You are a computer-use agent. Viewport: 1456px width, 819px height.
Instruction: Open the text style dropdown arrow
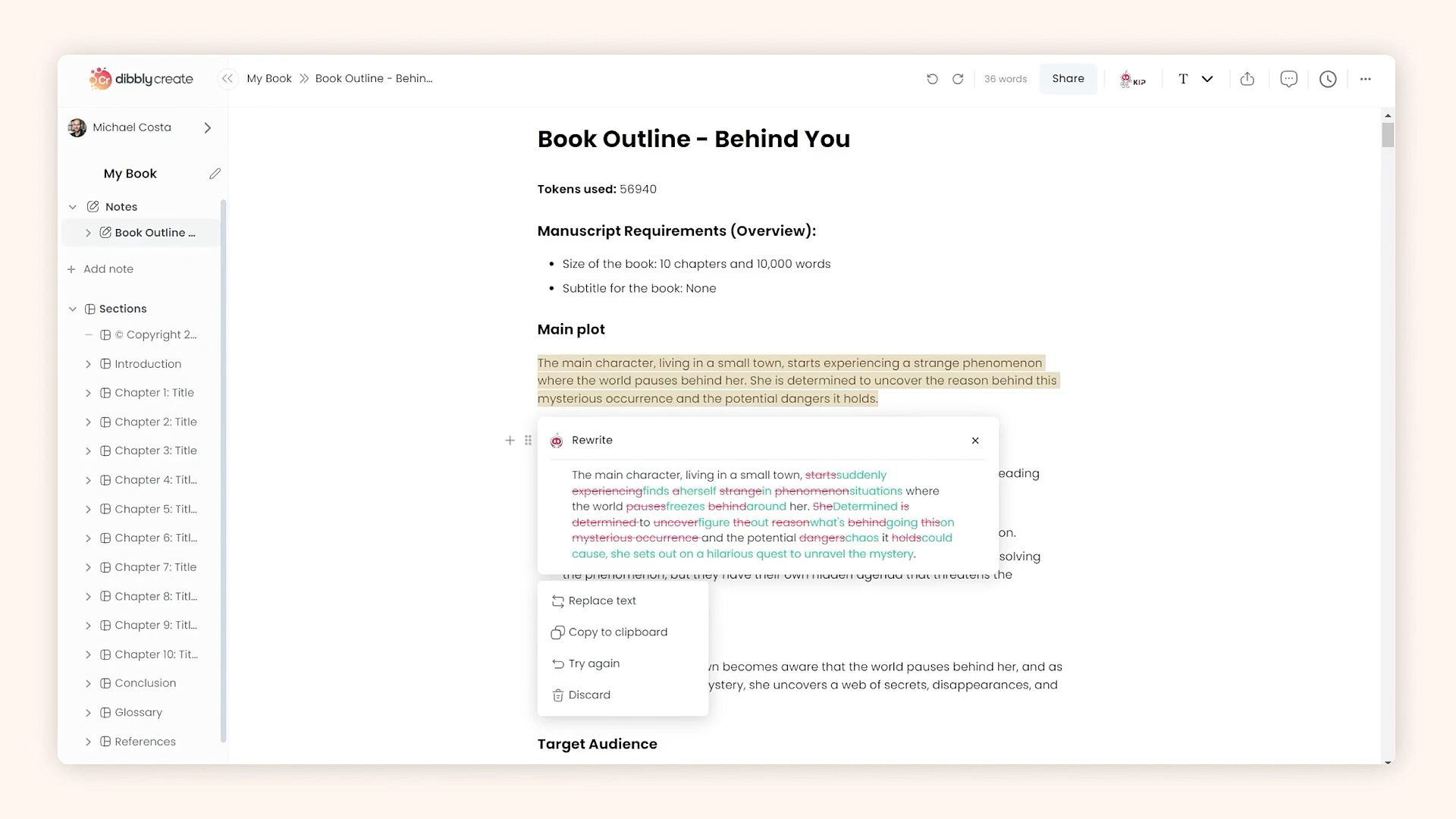click(1207, 79)
